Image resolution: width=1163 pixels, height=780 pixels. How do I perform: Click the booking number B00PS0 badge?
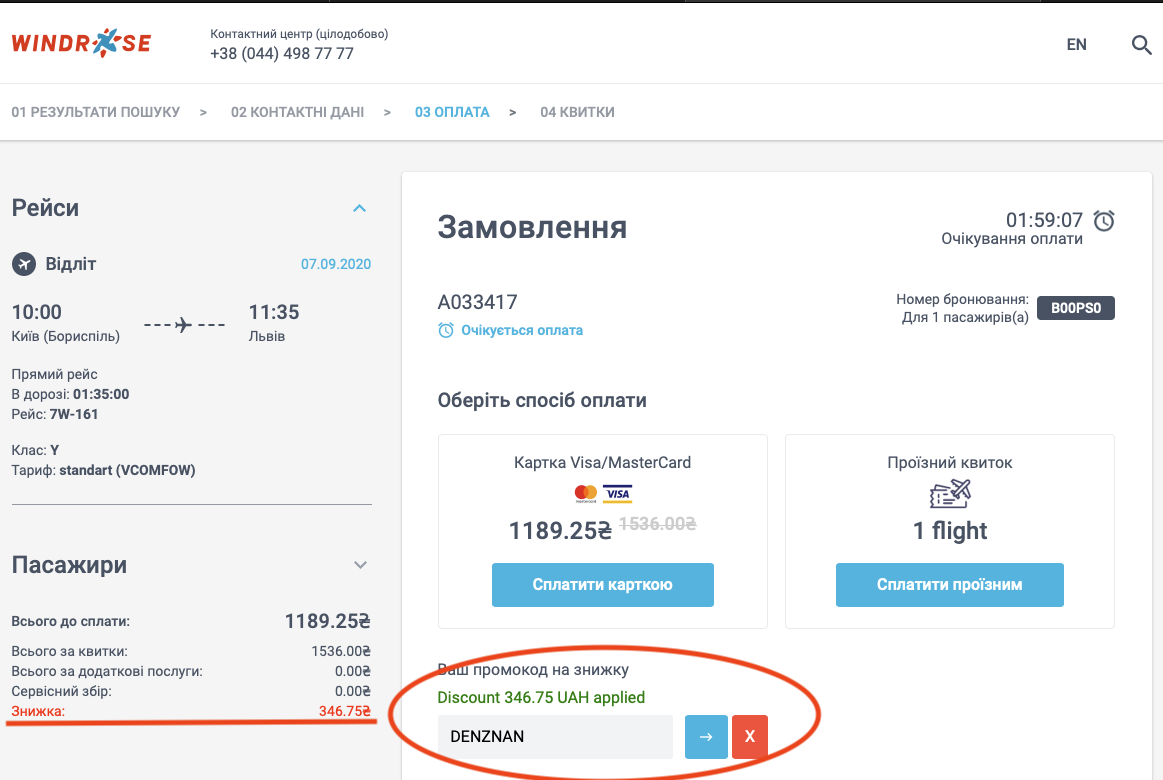click(x=1075, y=308)
